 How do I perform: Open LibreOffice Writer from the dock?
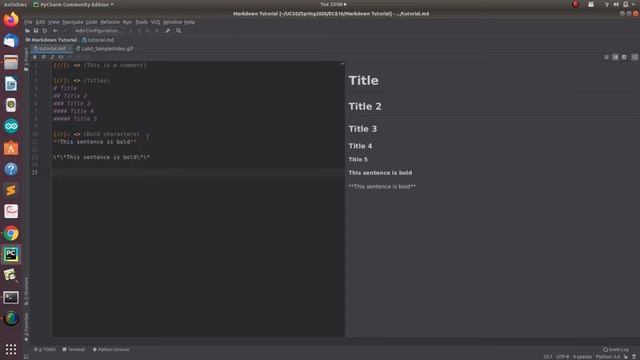11,84
